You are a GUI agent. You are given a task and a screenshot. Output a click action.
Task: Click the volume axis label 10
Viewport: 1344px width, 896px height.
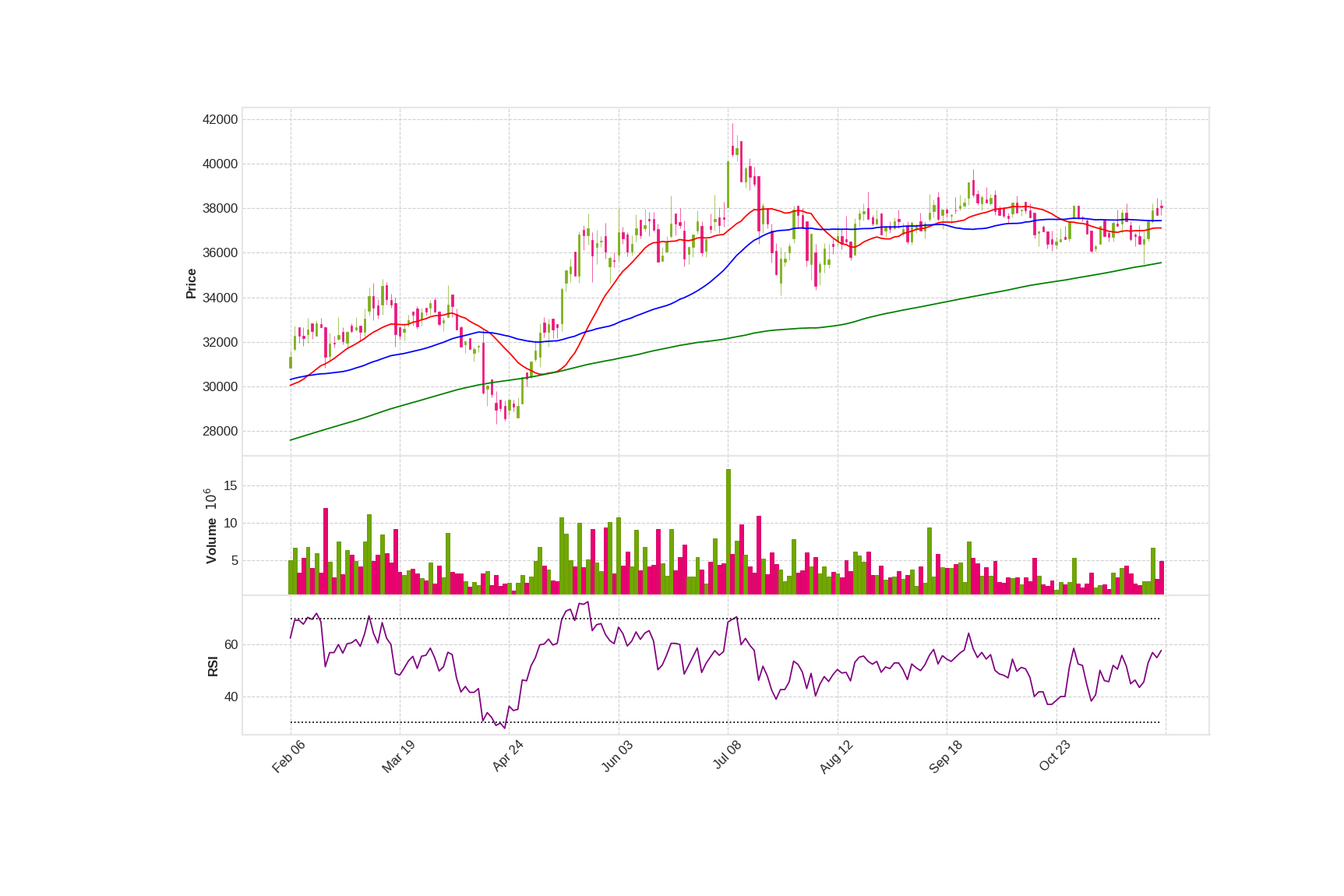[231, 523]
